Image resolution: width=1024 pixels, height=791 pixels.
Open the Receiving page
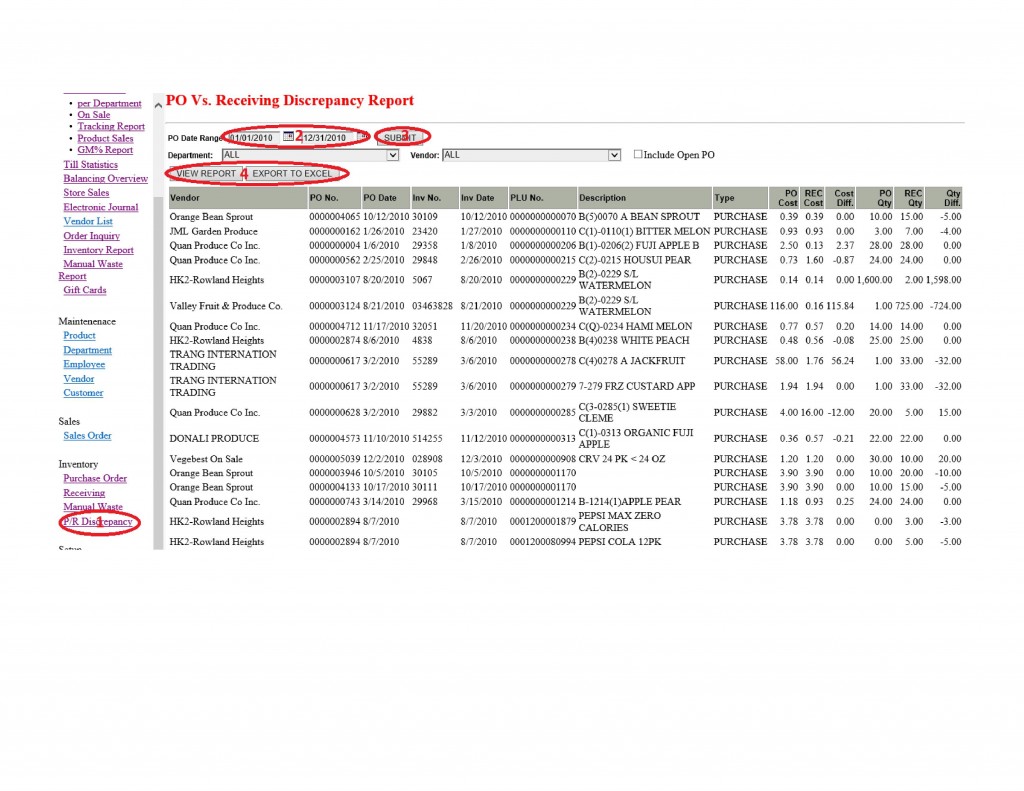click(x=83, y=492)
